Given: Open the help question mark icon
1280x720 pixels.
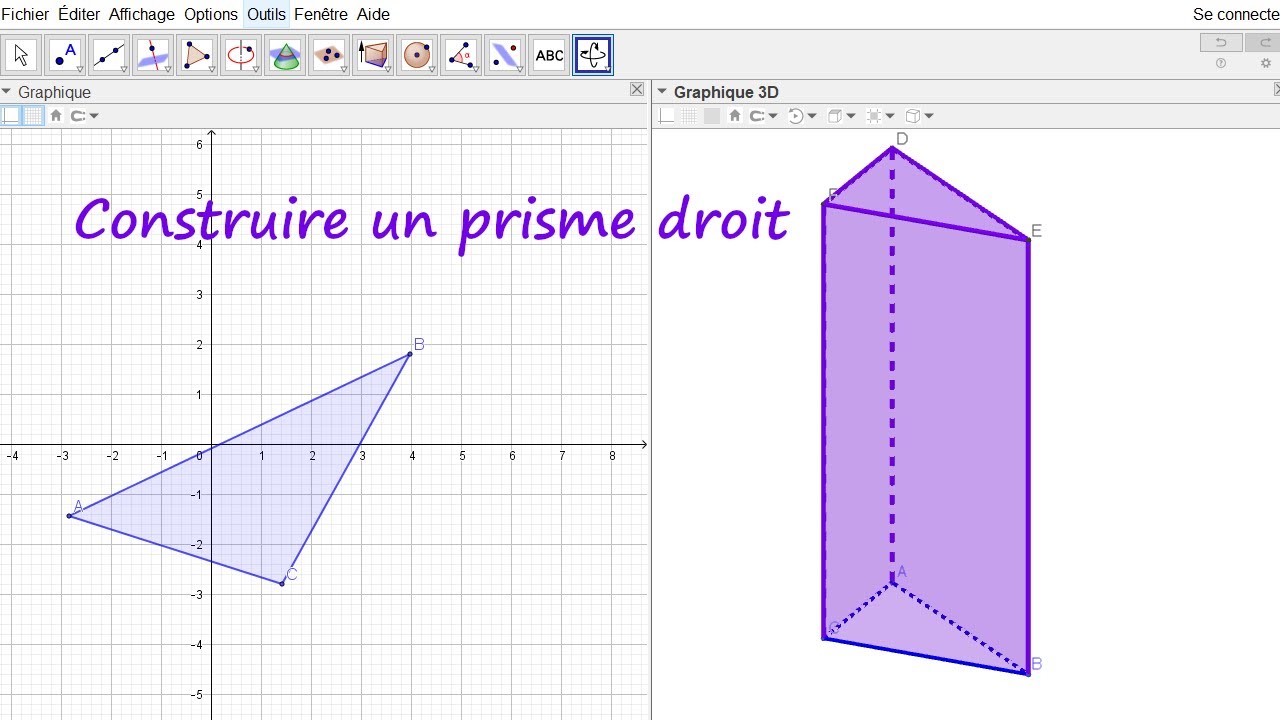Looking at the screenshot, I should click(1221, 63).
